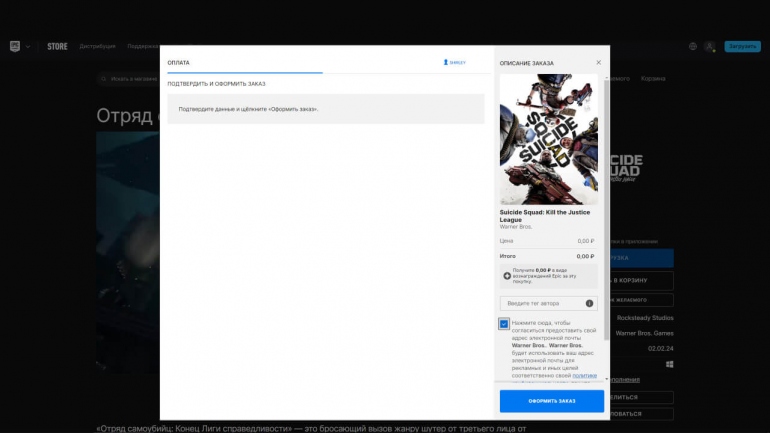
Task: Expand the dropdown arrow beside Epic logo
Action: click(x=28, y=46)
